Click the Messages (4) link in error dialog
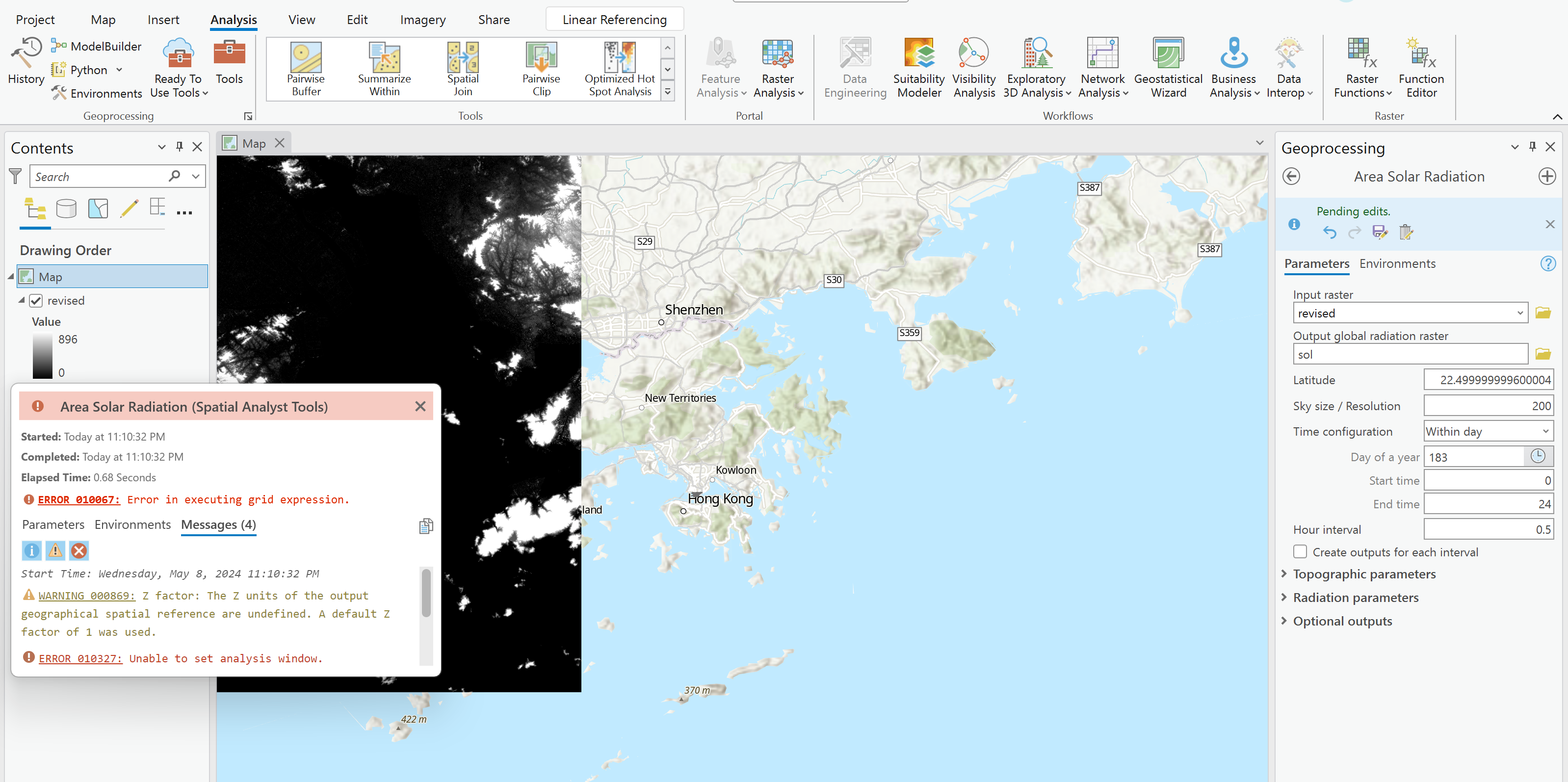This screenshot has width=1568, height=782. pos(218,524)
